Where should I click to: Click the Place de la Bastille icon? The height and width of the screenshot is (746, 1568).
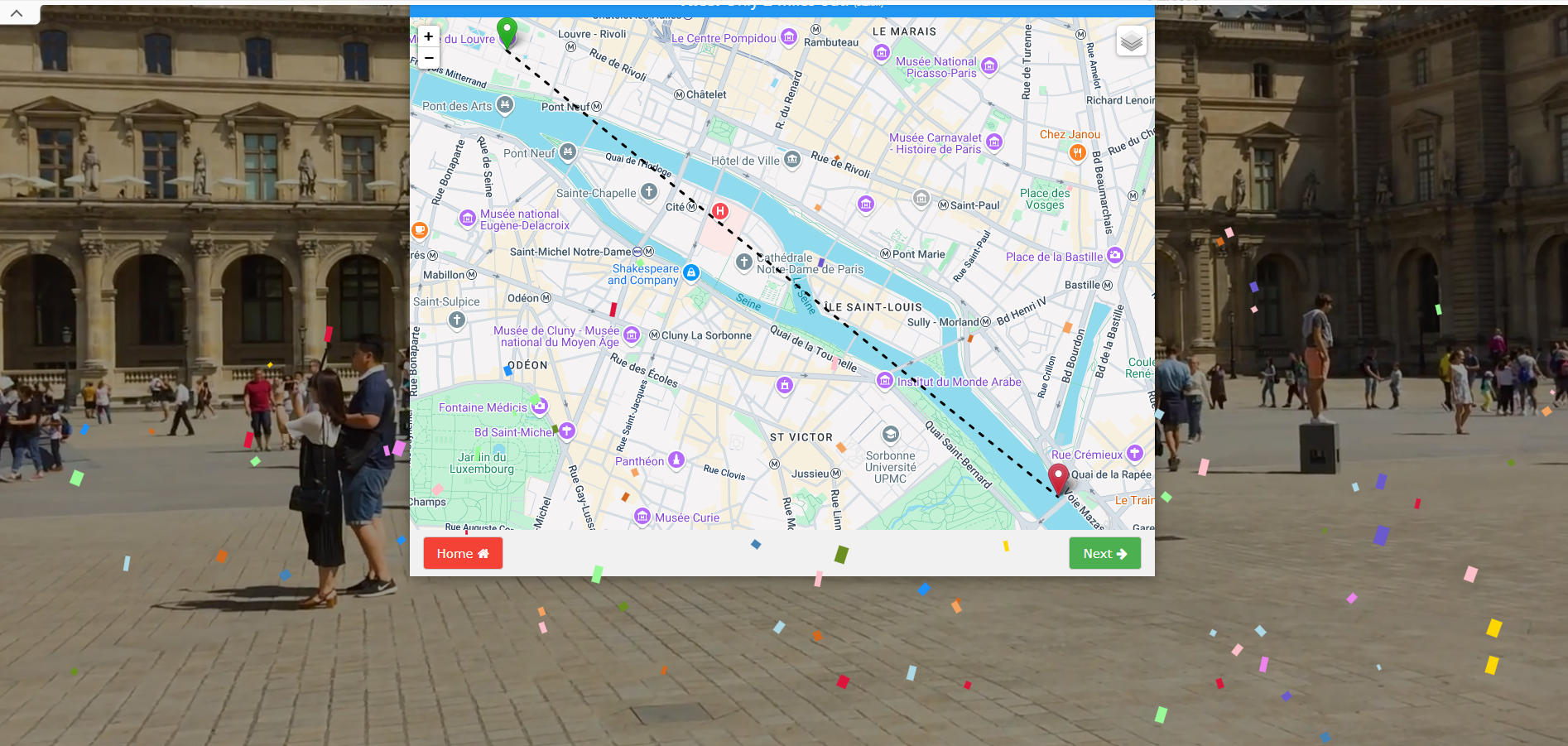click(x=1115, y=256)
